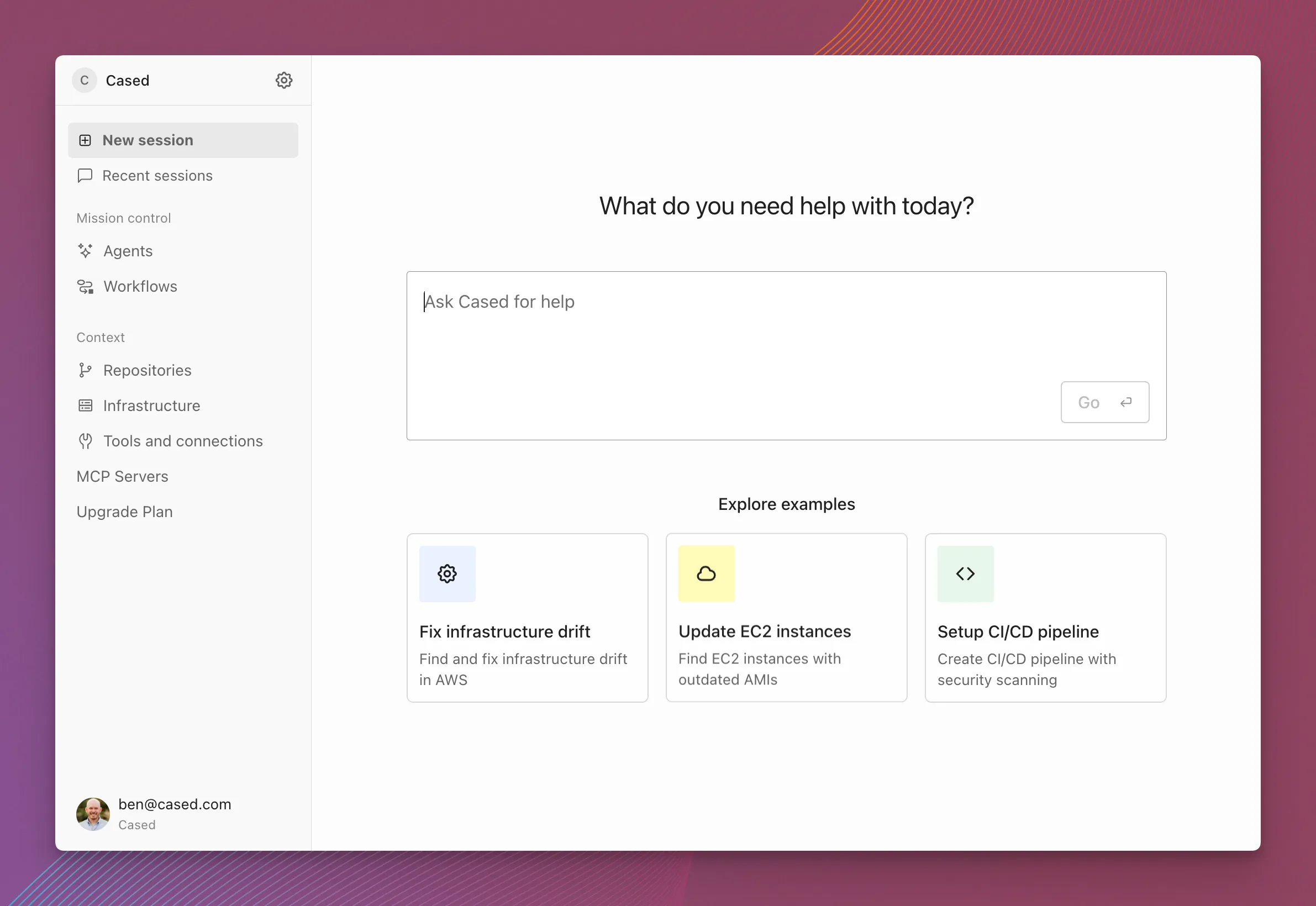Screen dimensions: 1316x906
Task: Click the Explore examples heading
Action: [x=786, y=504]
